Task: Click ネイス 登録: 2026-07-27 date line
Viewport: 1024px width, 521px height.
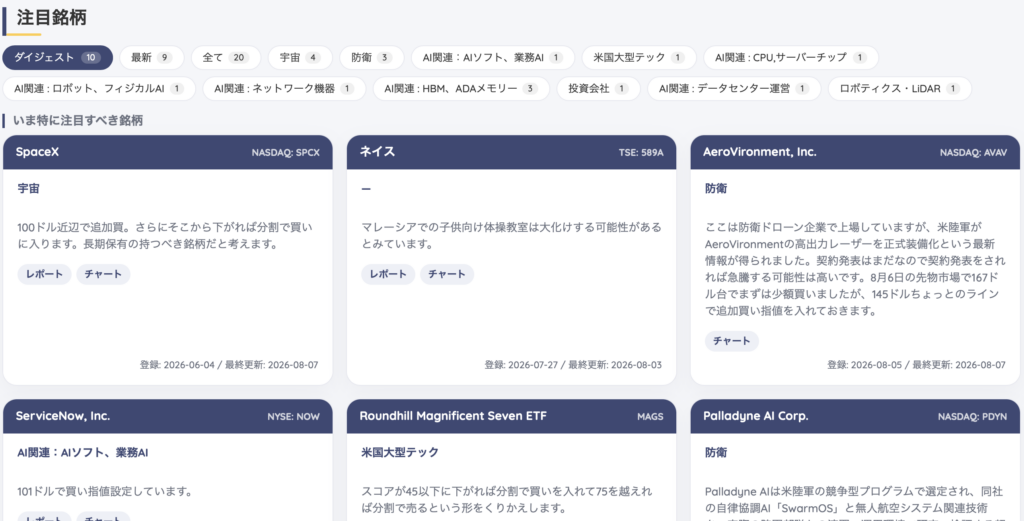Action: pos(573,365)
